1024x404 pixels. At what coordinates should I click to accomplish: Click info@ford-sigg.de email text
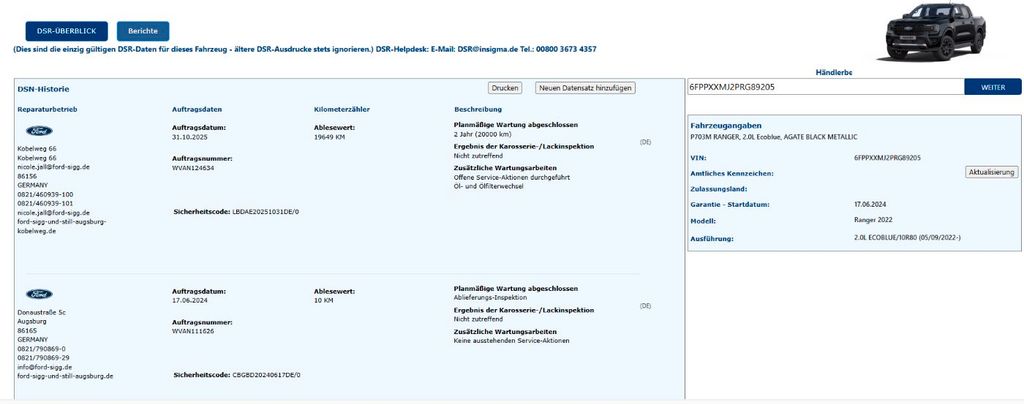[x=44, y=367]
